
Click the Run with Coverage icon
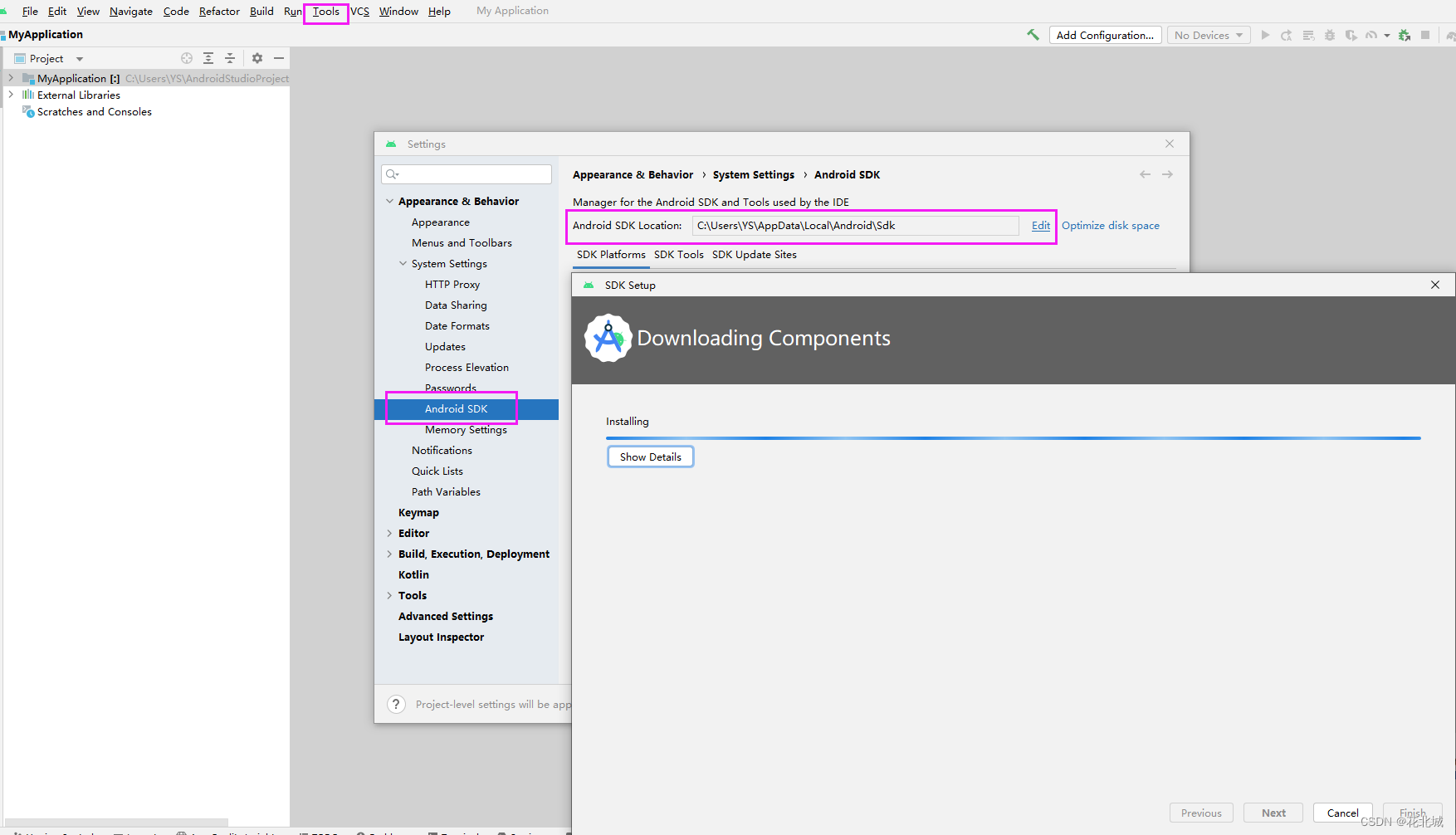tap(1351, 35)
